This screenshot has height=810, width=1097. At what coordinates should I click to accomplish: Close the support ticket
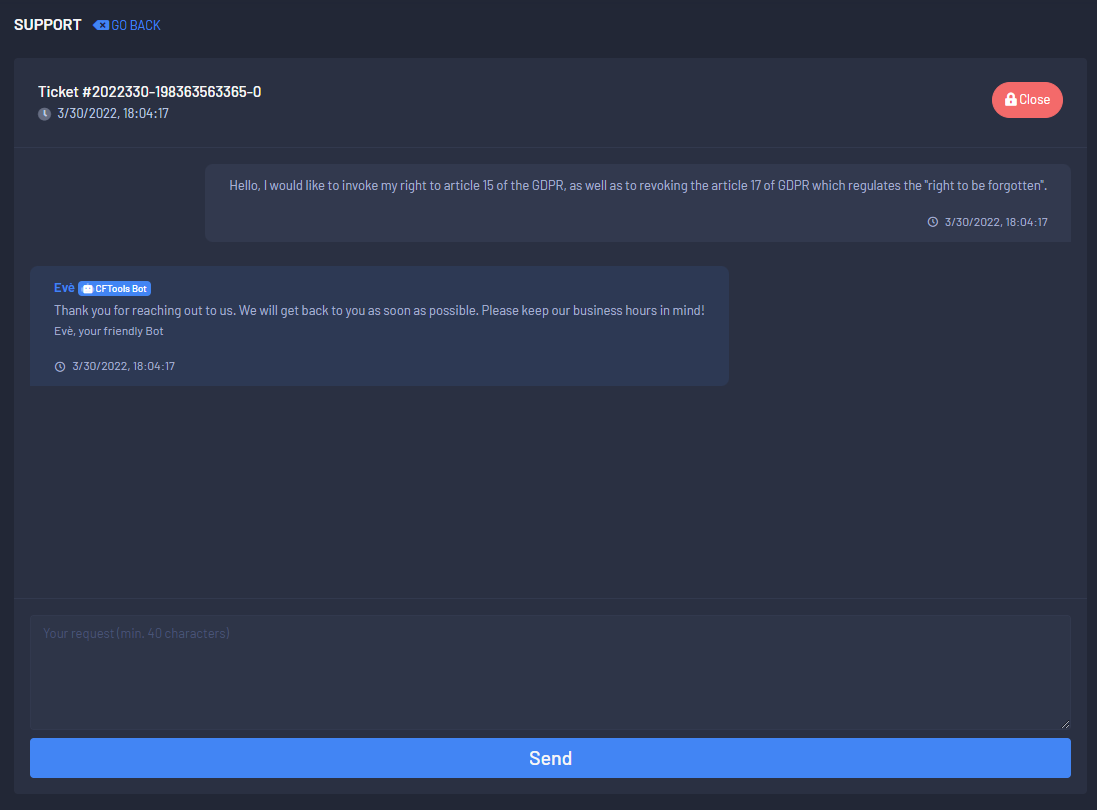point(1027,100)
